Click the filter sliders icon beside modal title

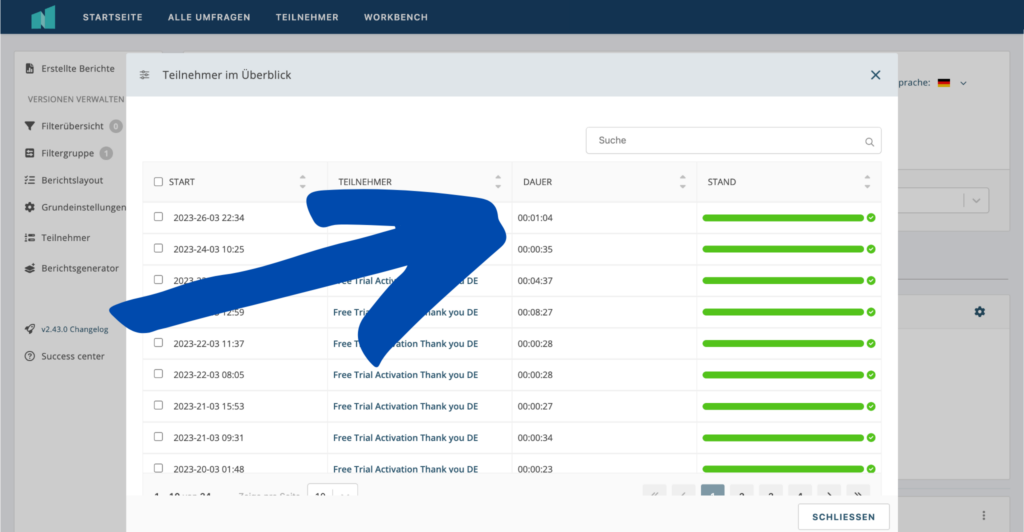pyautogui.click(x=145, y=75)
